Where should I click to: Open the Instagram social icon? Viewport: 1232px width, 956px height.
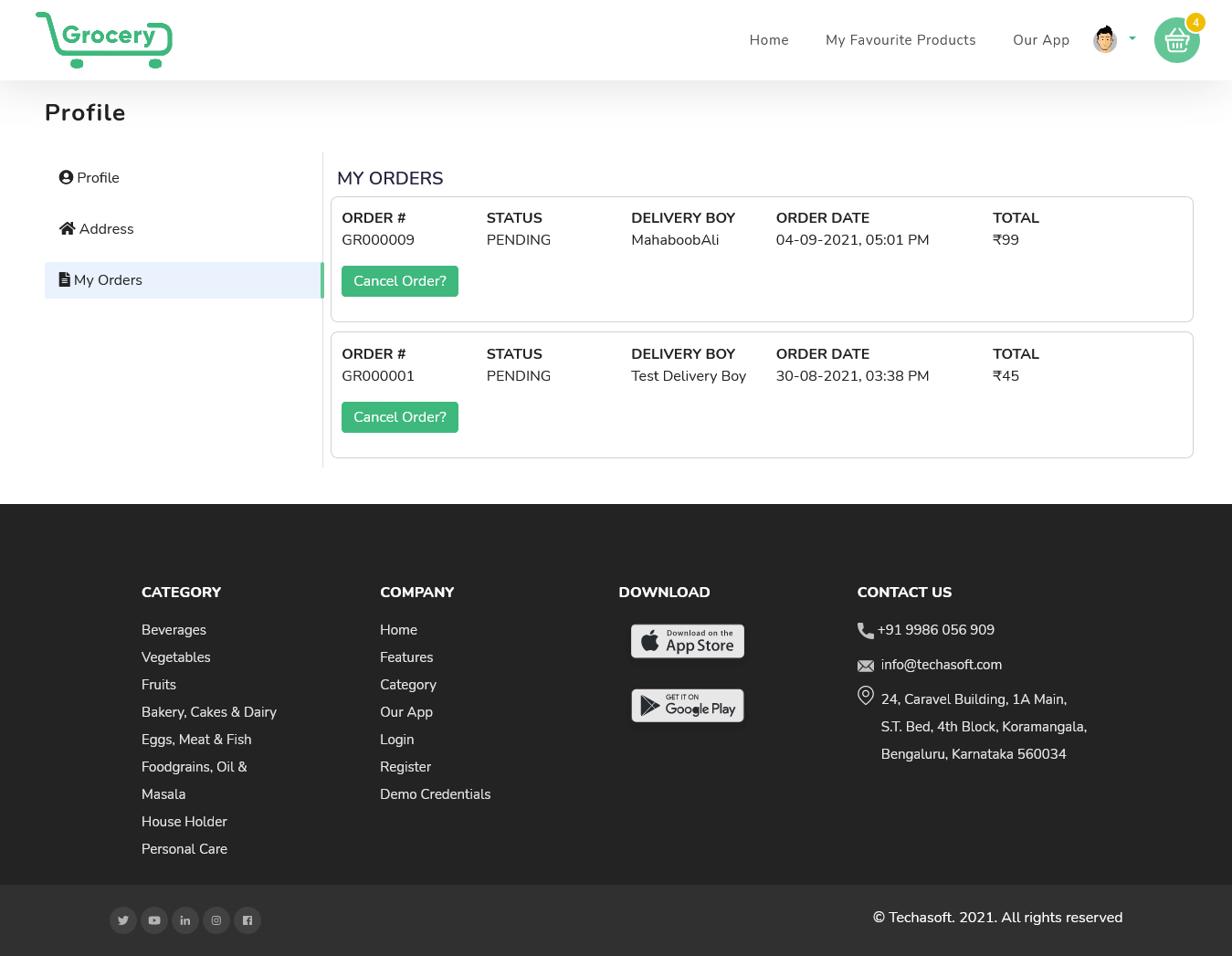click(x=216, y=920)
